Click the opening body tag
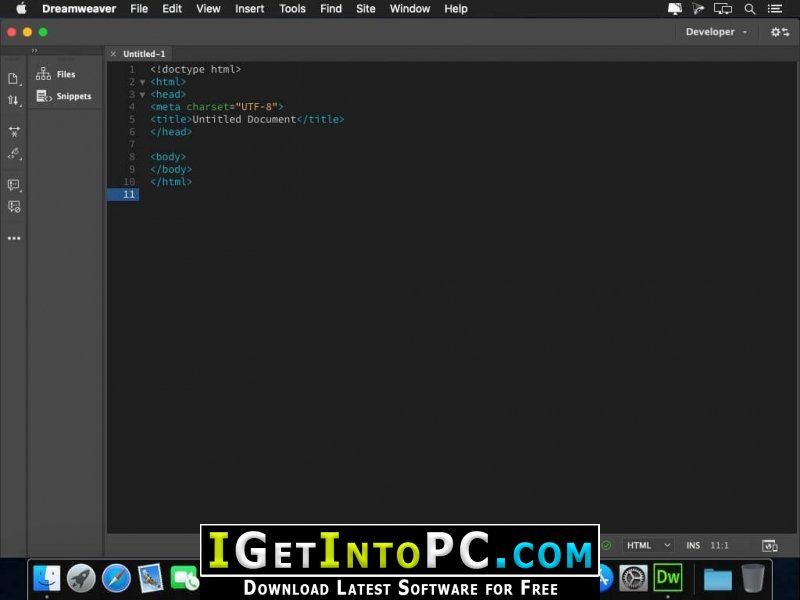Screen dimensions: 800x600 (168, 157)
